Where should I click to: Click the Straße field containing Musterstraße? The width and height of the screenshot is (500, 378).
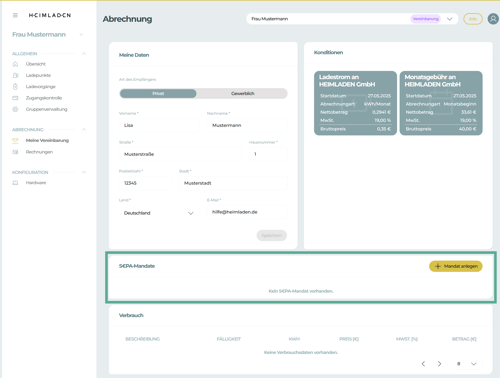click(180, 154)
